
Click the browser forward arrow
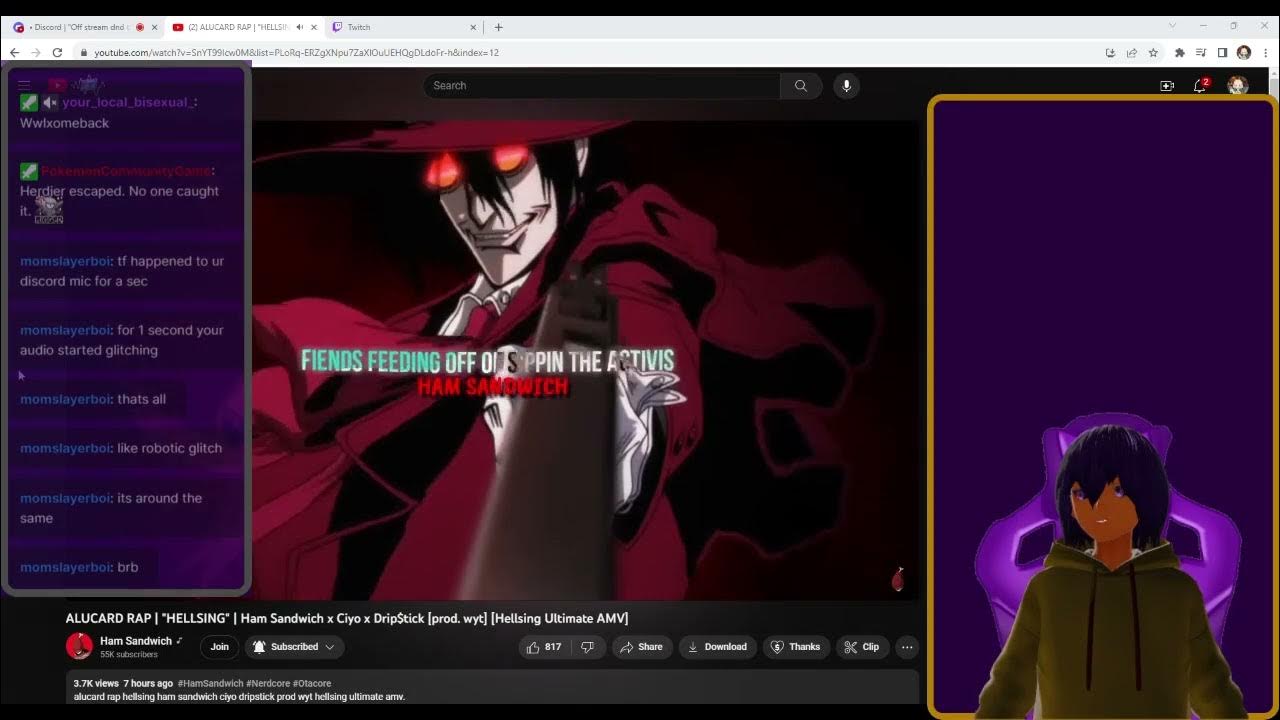point(35,52)
